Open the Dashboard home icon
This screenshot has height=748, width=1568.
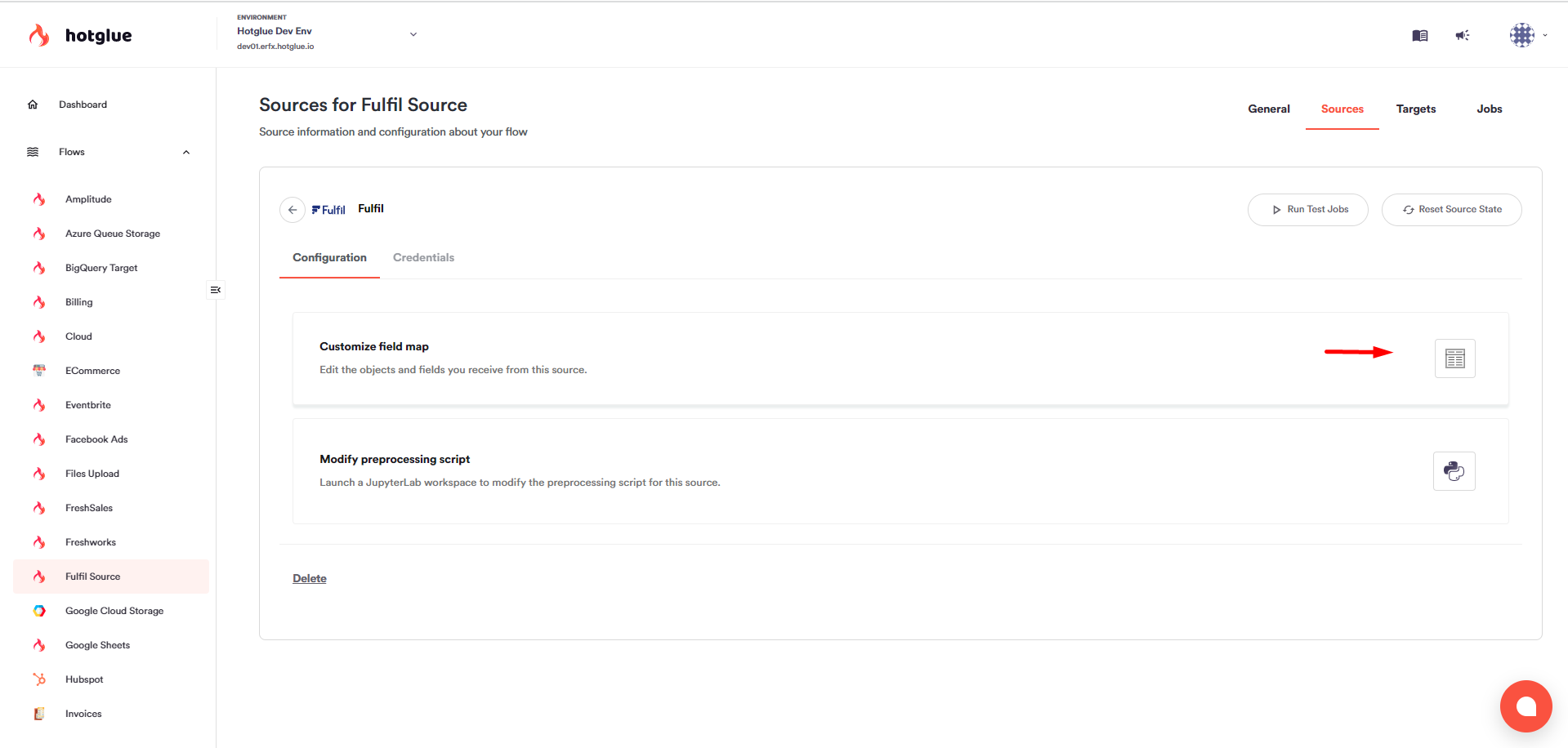(x=33, y=105)
